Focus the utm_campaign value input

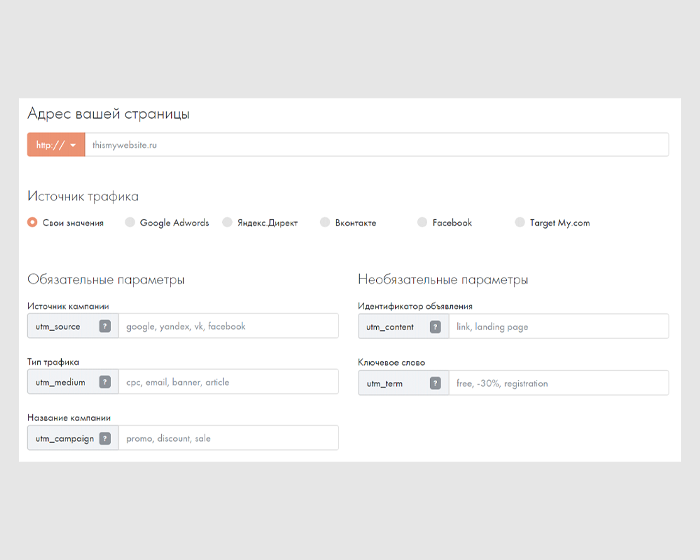[x=228, y=438]
